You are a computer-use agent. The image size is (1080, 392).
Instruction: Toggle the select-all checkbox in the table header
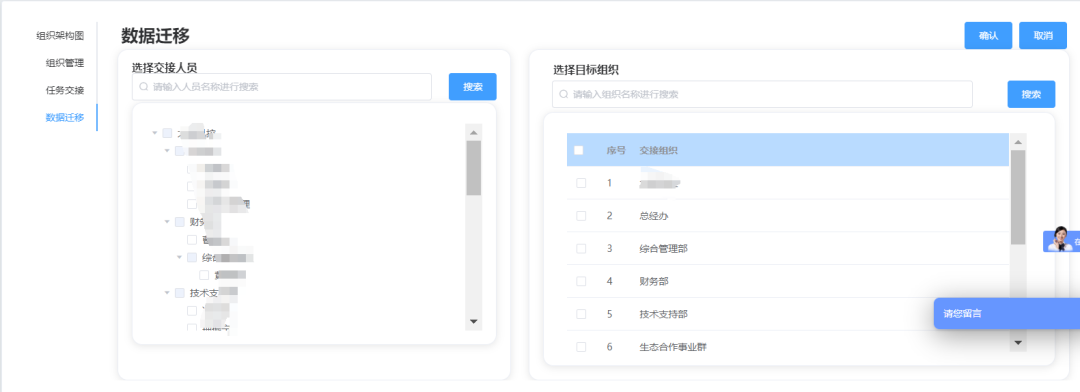click(579, 150)
